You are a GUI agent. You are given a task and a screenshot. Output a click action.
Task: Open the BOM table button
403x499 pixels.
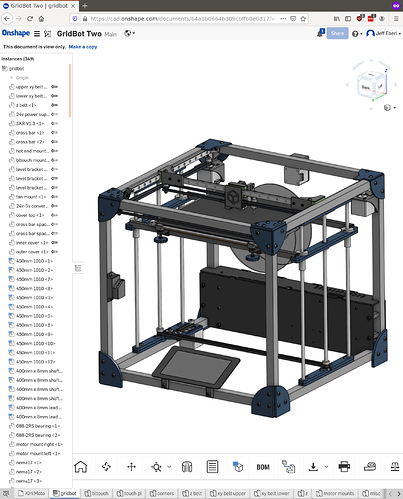pyautogui.click(x=263, y=467)
